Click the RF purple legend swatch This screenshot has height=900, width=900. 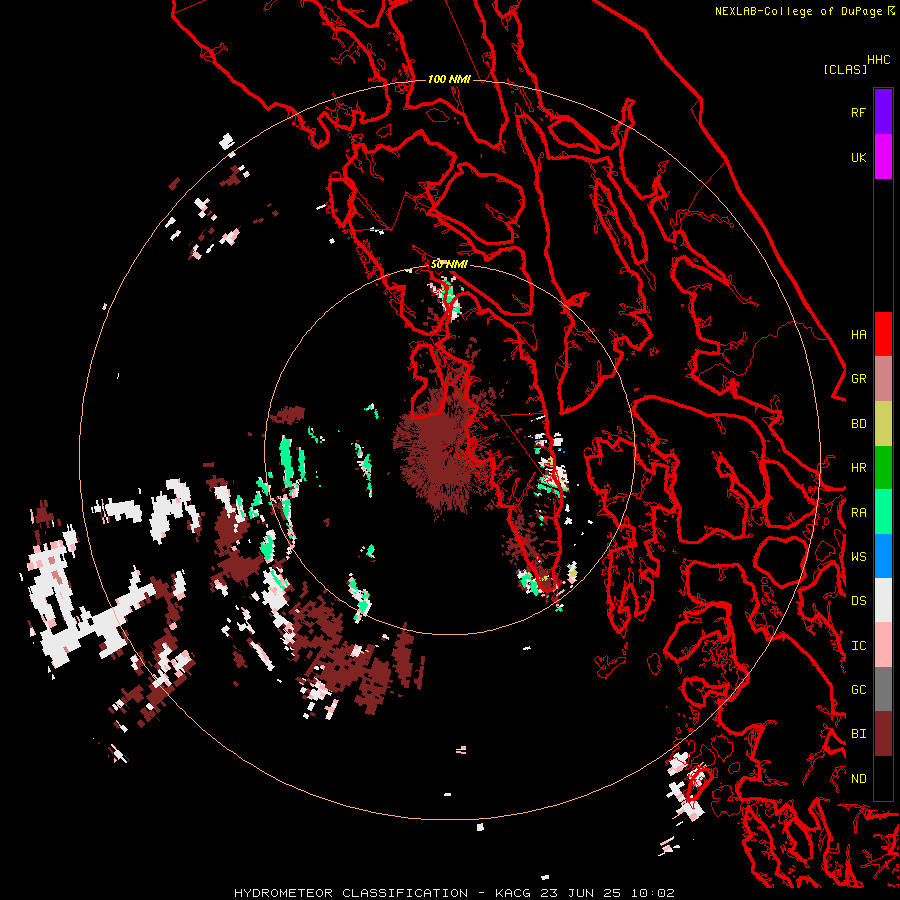tap(883, 112)
